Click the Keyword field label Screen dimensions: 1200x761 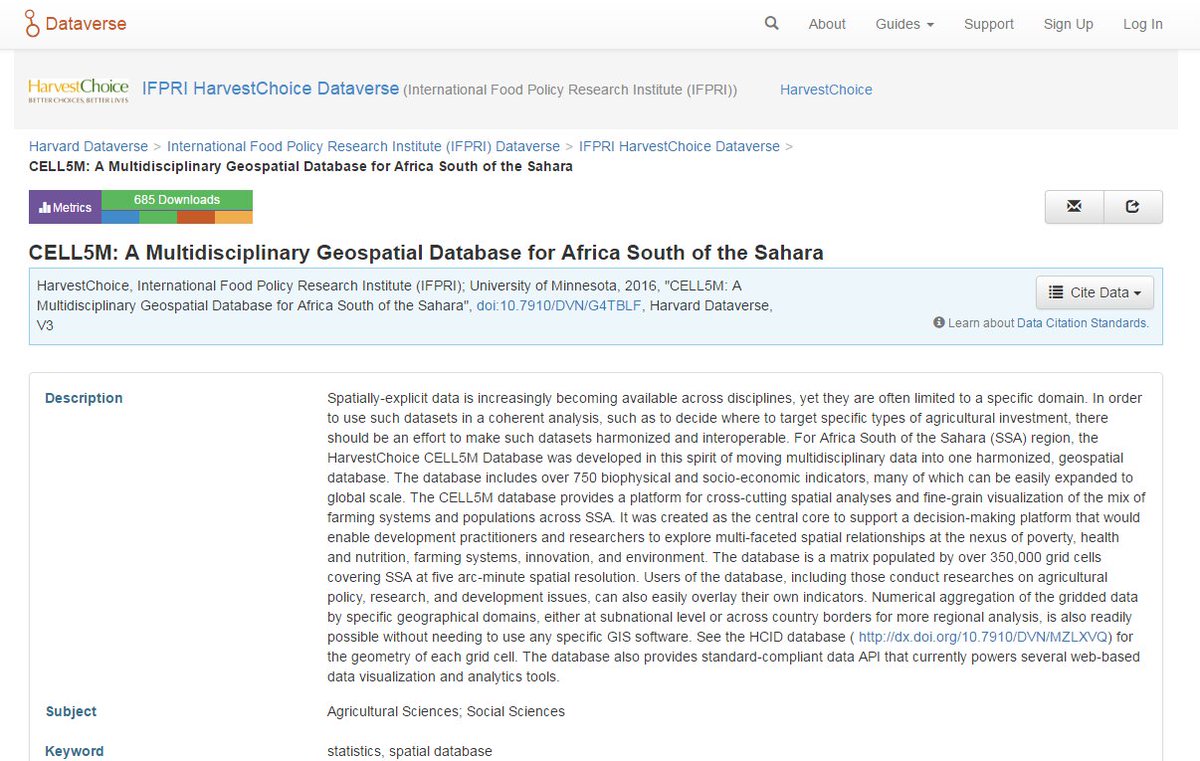click(74, 751)
